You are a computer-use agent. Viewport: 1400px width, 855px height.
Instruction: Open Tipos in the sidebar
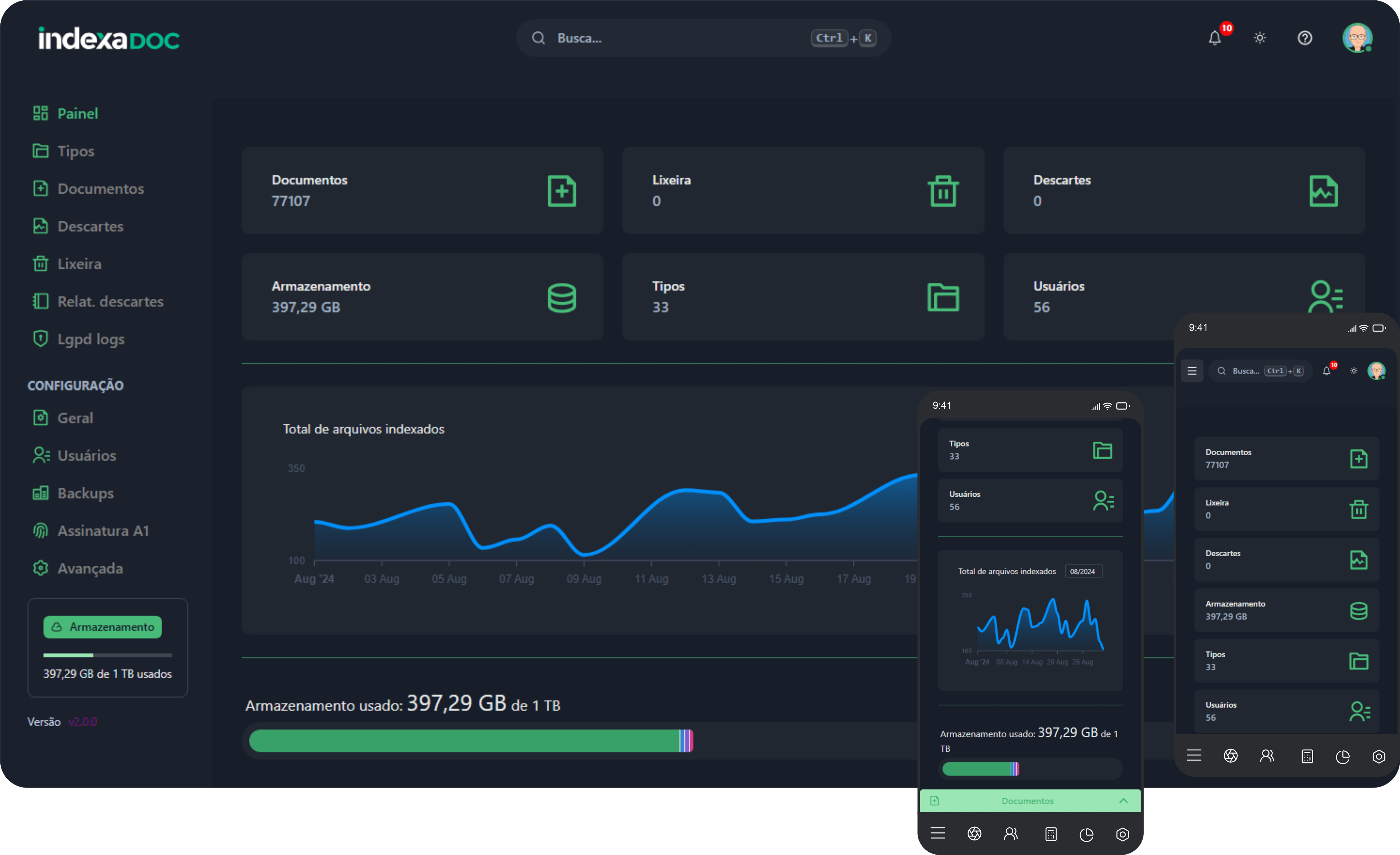[x=64, y=151]
